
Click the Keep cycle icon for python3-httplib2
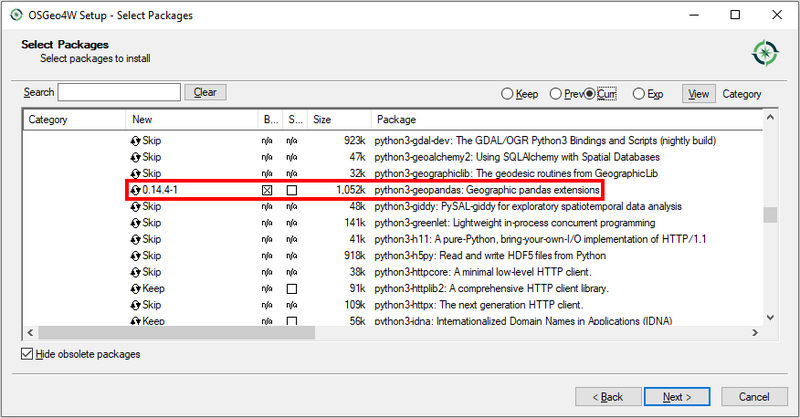click(136, 288)
